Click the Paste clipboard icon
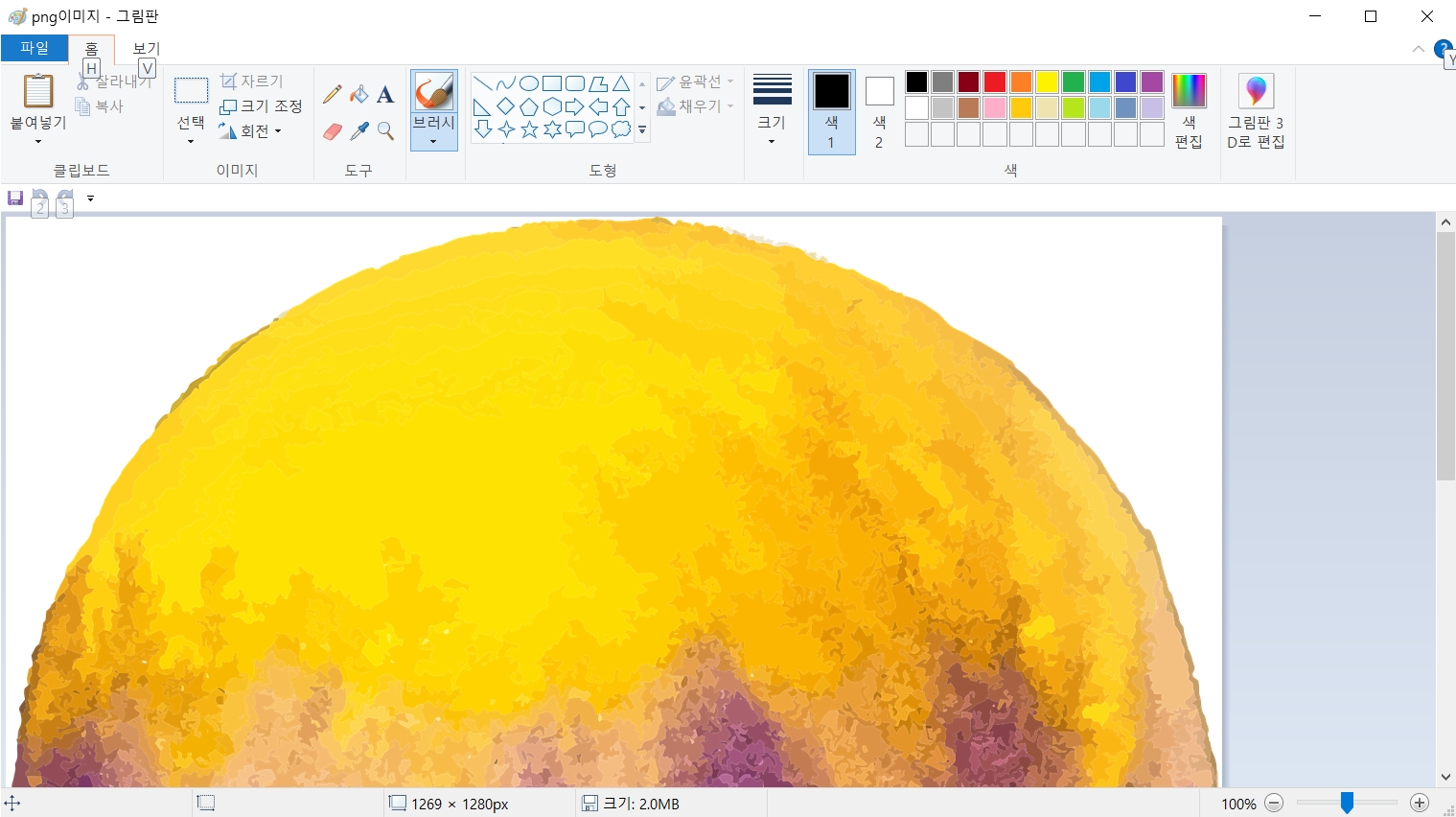This screenshot has height=817, width=1456. tap(38, 91)
